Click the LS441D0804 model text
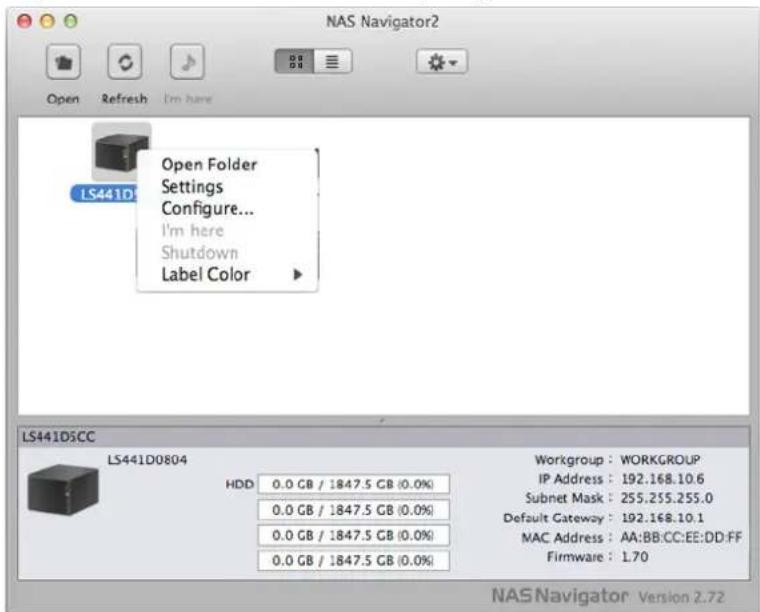The image size is (760, 612). click(147, 460)
